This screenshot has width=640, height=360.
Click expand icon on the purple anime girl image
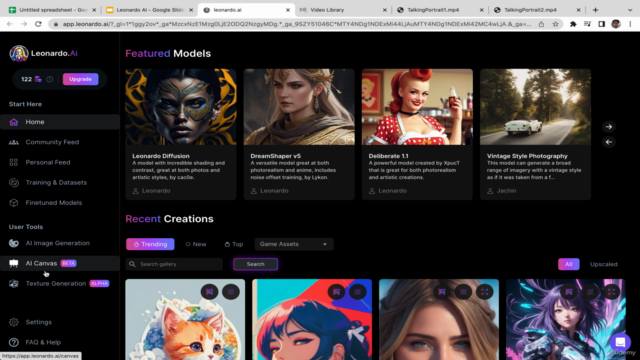click(611, 292)
